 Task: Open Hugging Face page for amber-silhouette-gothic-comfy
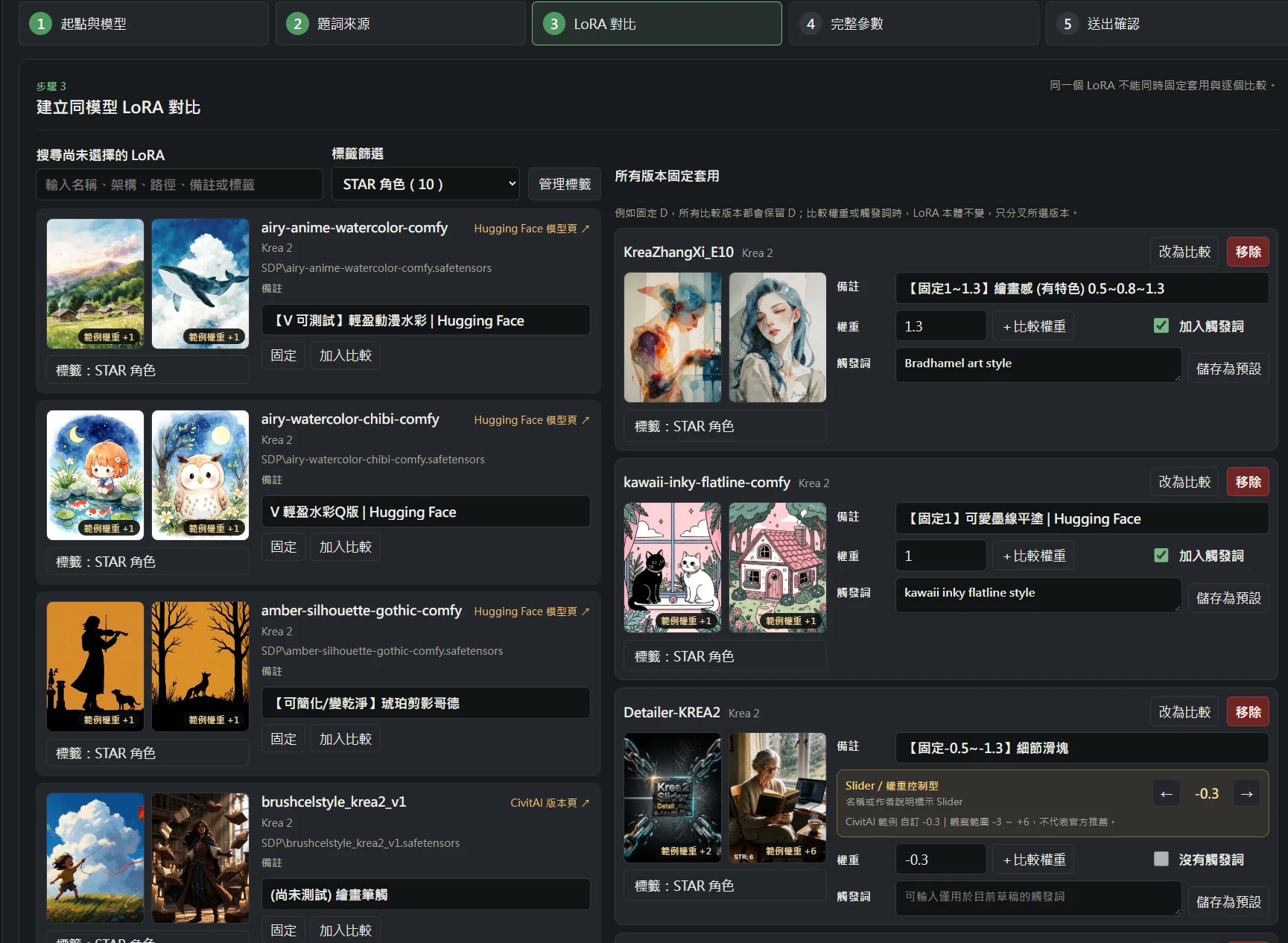coord(531,612)
